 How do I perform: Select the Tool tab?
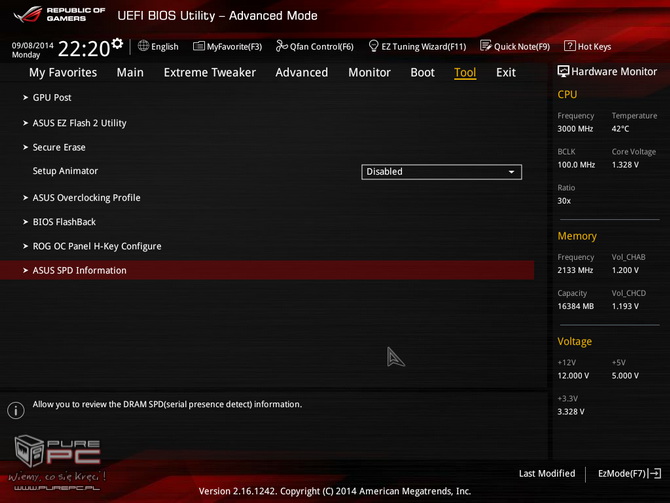pos(465,73)
